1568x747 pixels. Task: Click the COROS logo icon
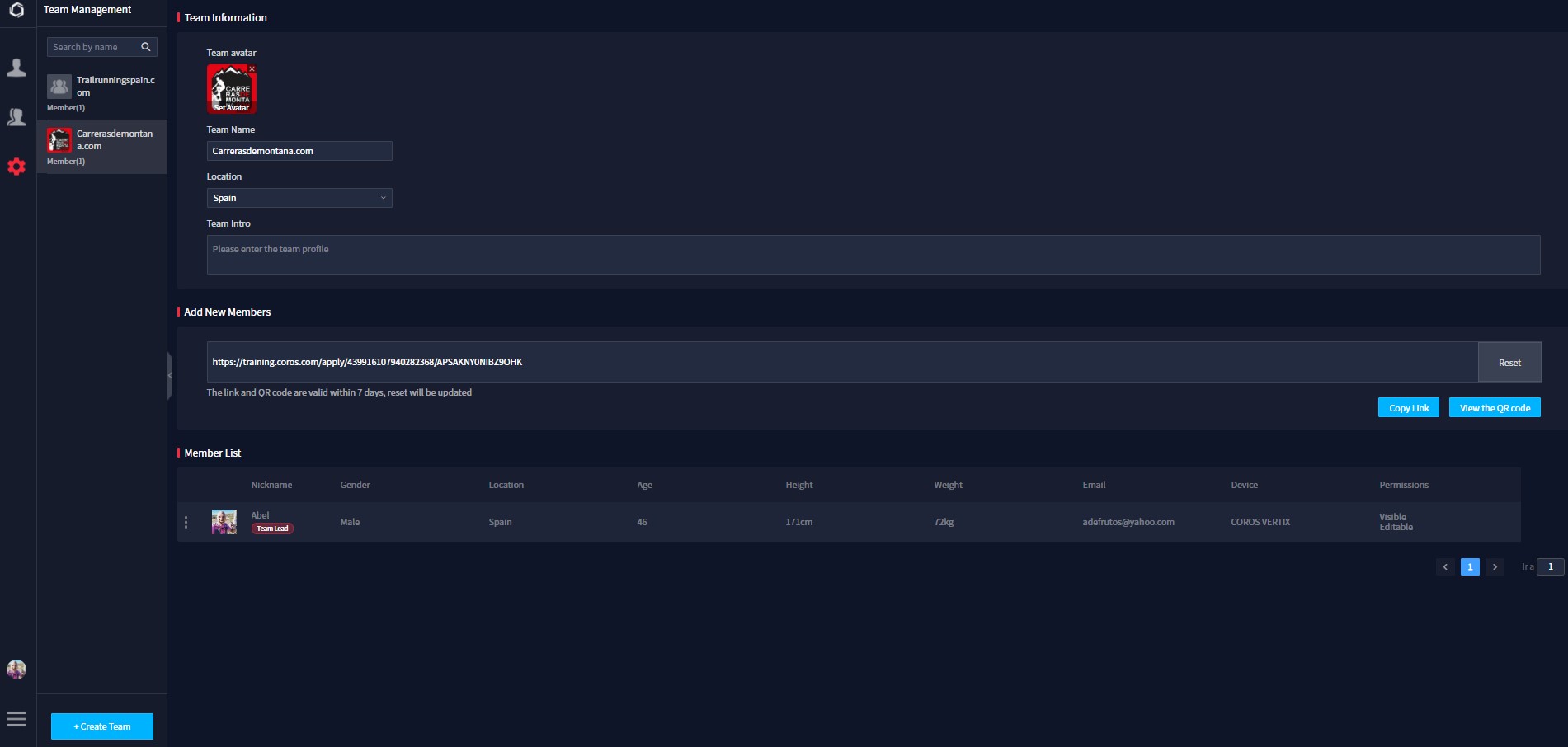[16, 11]
